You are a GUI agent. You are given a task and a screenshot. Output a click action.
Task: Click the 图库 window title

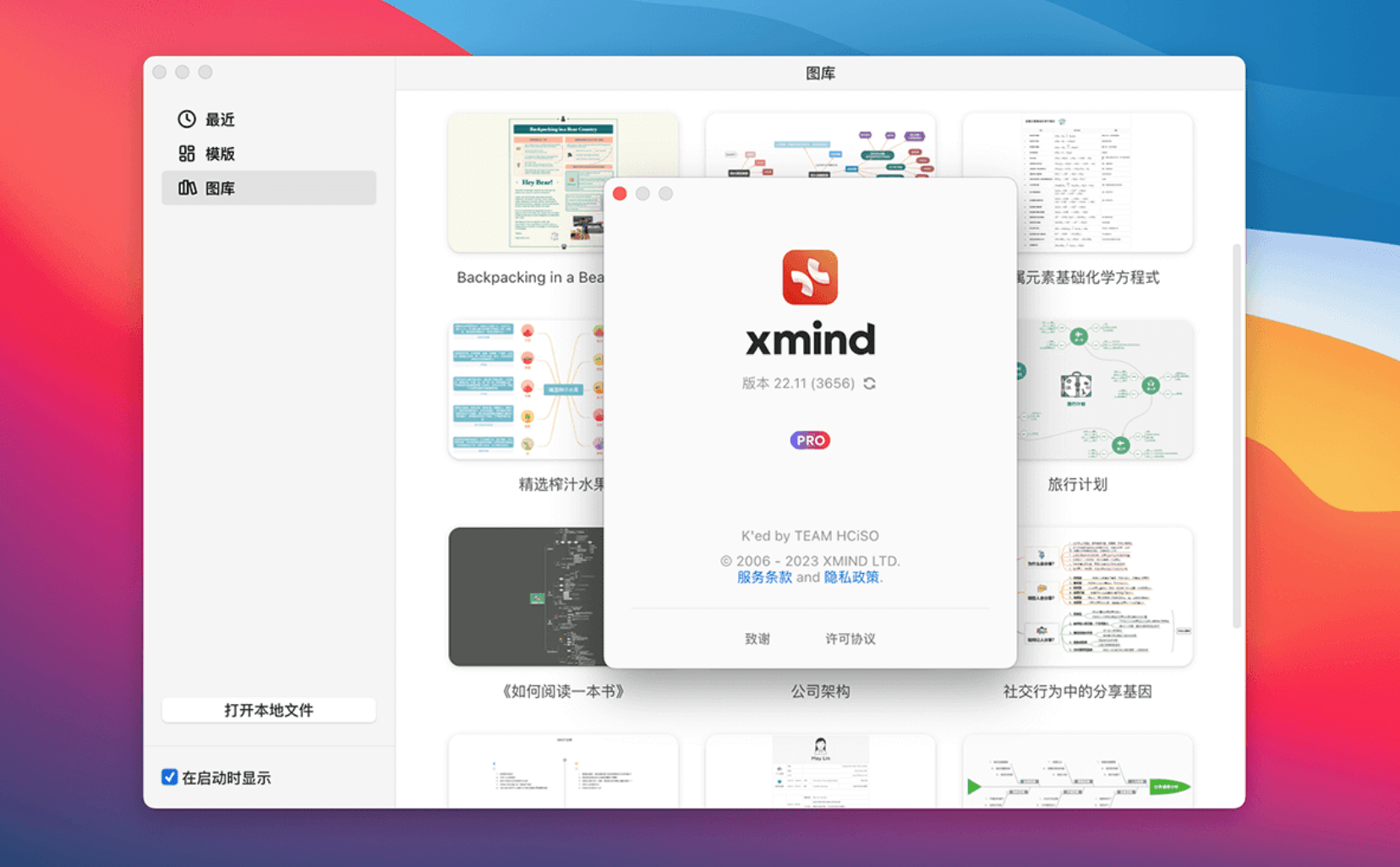point(820,73)
